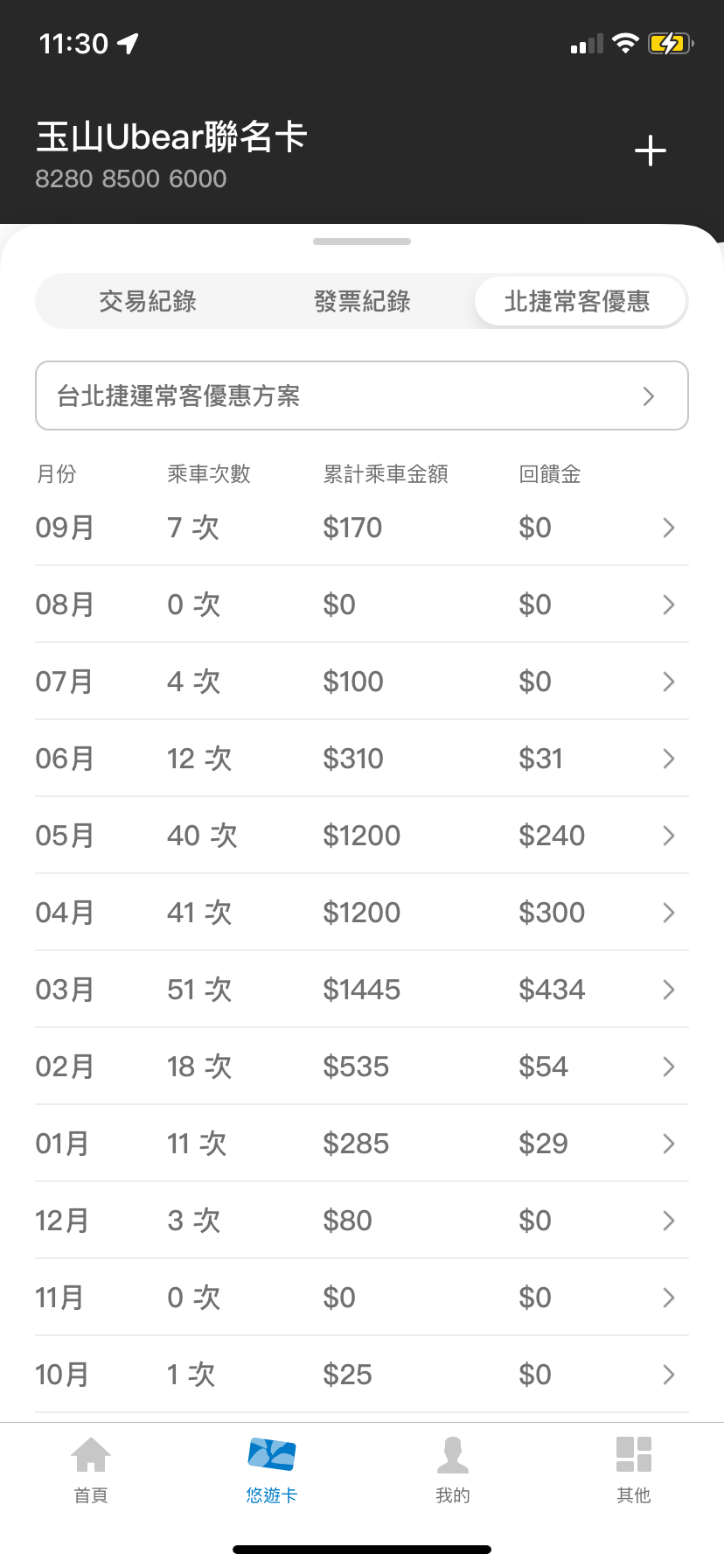The height and width of the screenshot is (1568, 724).
Task: Switch to 發票紀錄 tab
Action: (362, 302)
